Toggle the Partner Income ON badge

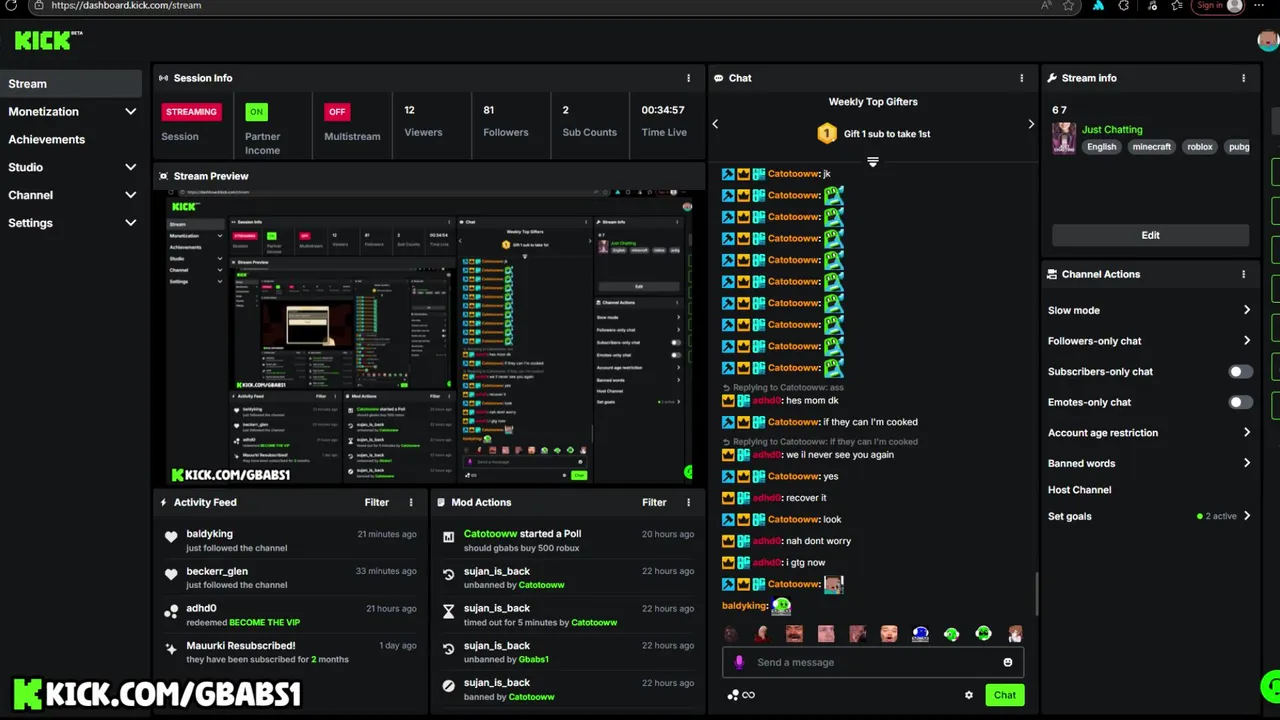[257, 112]
